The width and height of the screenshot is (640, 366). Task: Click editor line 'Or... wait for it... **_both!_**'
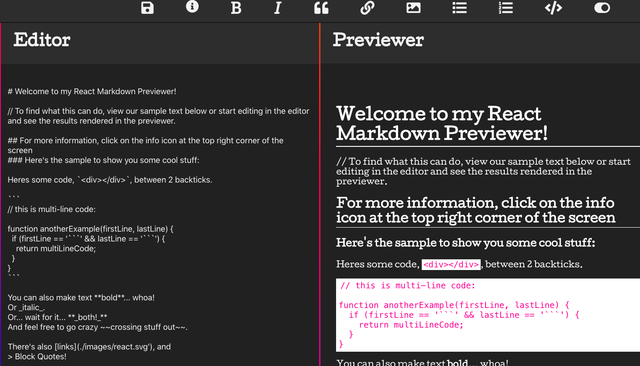click(57, 317)
